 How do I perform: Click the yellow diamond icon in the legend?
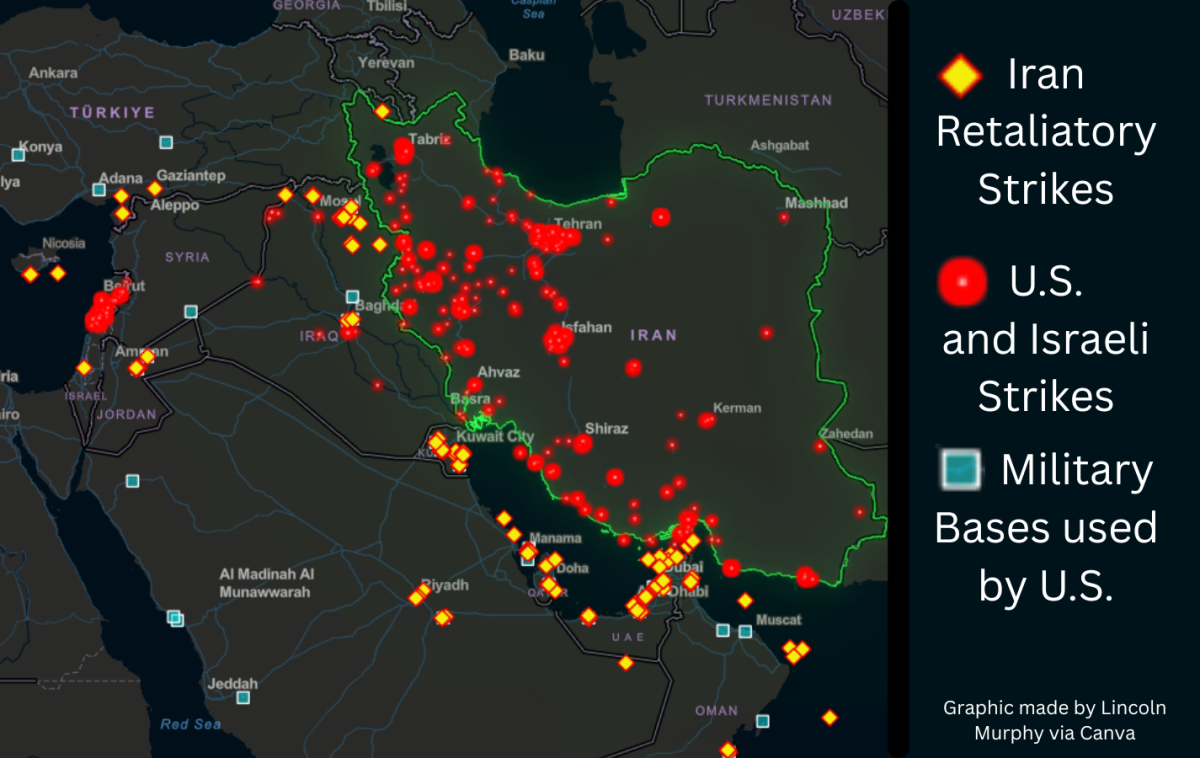(960, 77)
